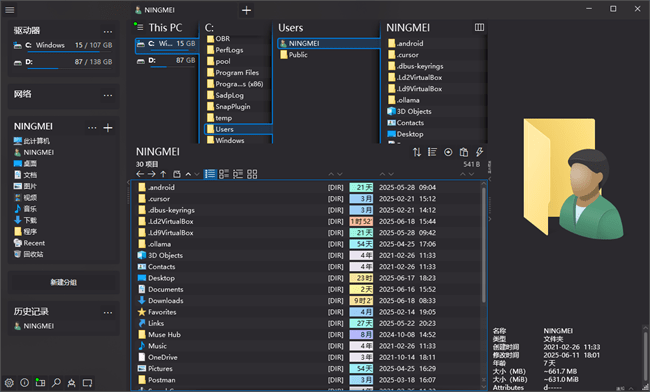Open the 驱动器 section ellipsis menu
This screenshot has height=392, width=650.
[108, 31]
